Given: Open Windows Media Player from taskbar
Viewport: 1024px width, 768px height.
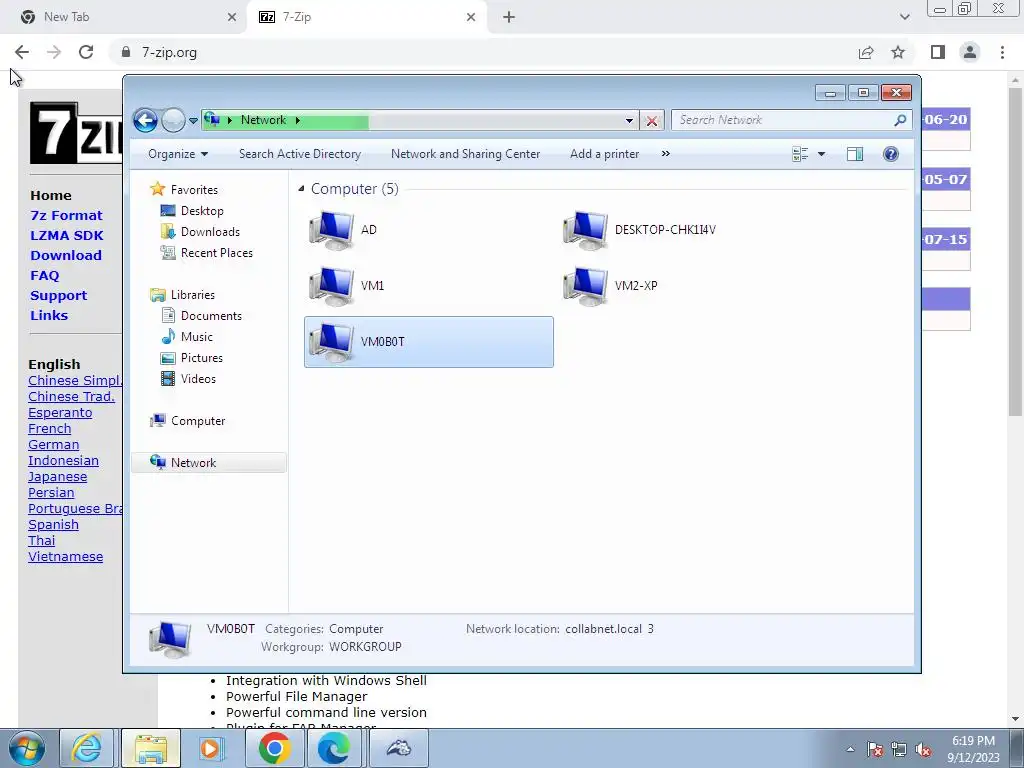Looking at the screenshot, I should coord(211,748).
